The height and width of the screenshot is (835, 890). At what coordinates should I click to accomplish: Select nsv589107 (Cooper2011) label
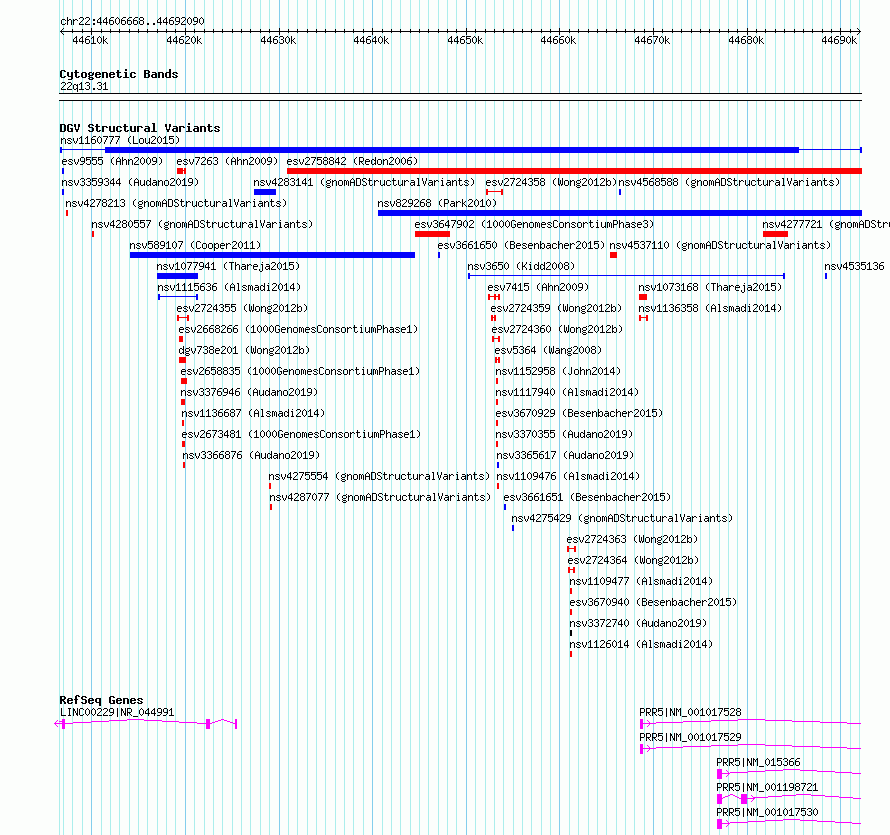(195, 245)
